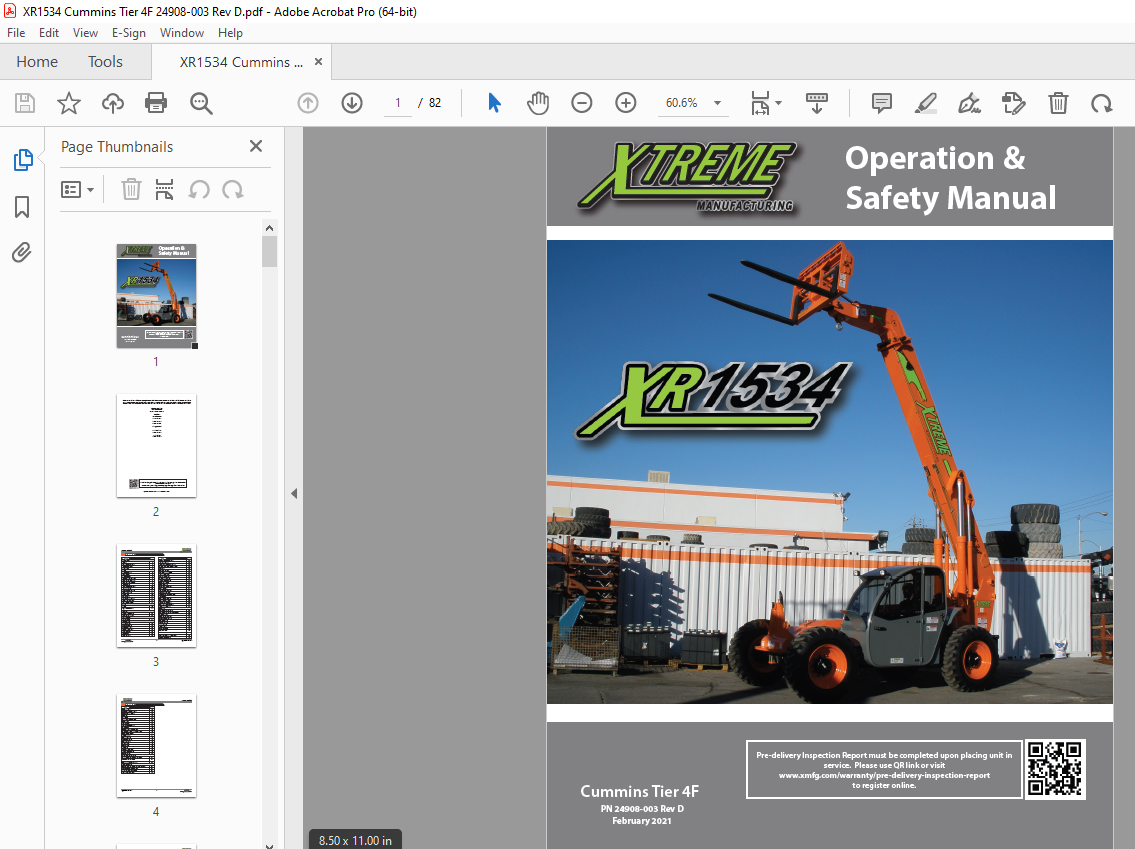Image resolution: width=1135 pixels, height=849 pixels.
Task: Open the Find text magnifier
Action: [201, 103]
